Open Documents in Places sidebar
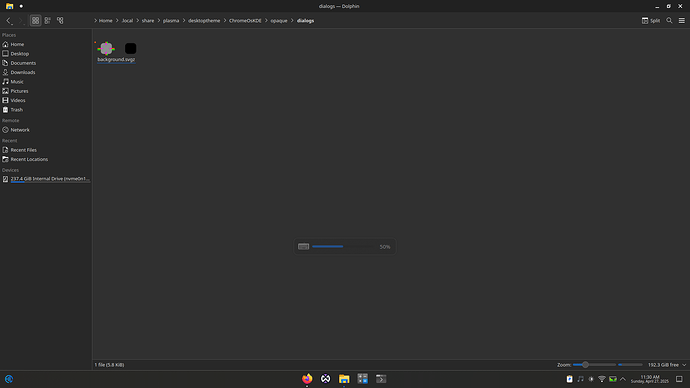The width and height of the screenshot is (690, 388). point(46,63)
